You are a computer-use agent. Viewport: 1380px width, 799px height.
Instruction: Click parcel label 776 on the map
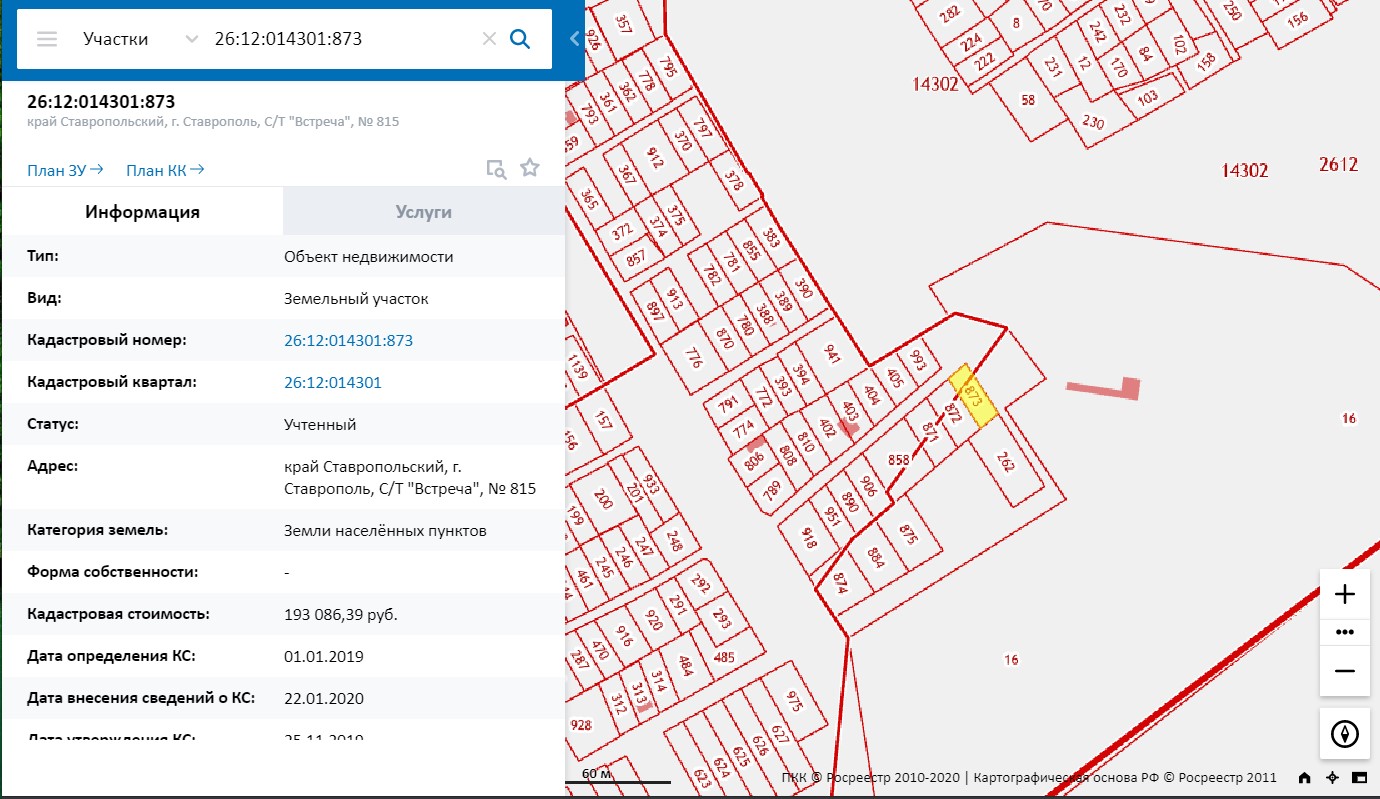coord(693,357)
